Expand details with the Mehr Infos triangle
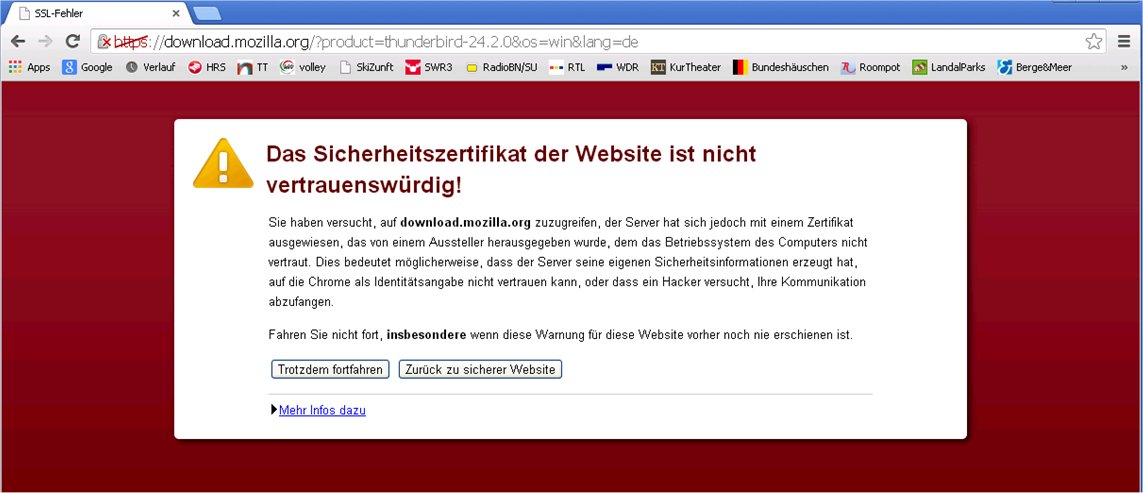The height and width of the screenshot is (493, 1143). pyautogui.click(x=274, y=410)
